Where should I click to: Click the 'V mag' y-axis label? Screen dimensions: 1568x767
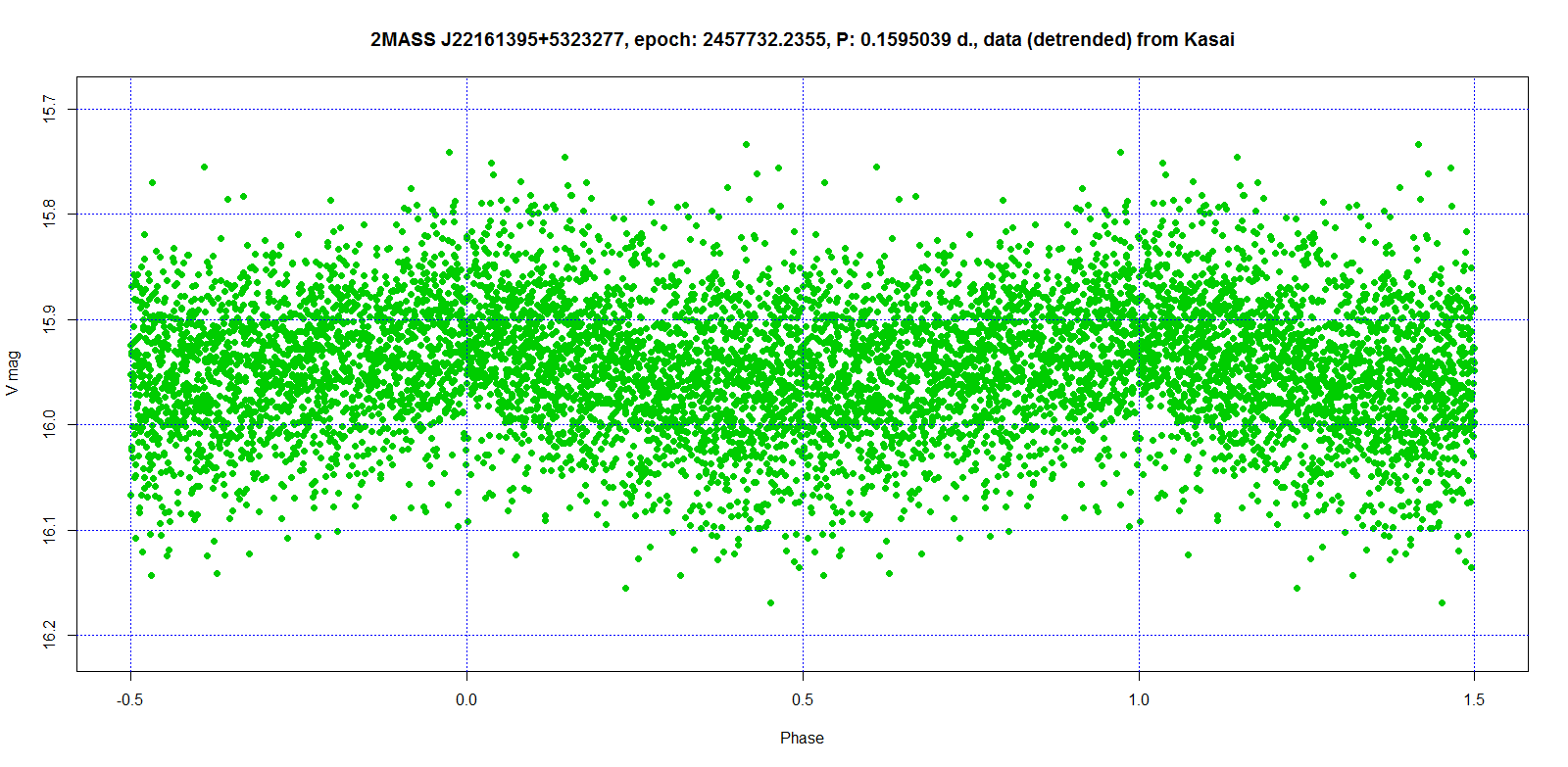[x=12, y=374]
